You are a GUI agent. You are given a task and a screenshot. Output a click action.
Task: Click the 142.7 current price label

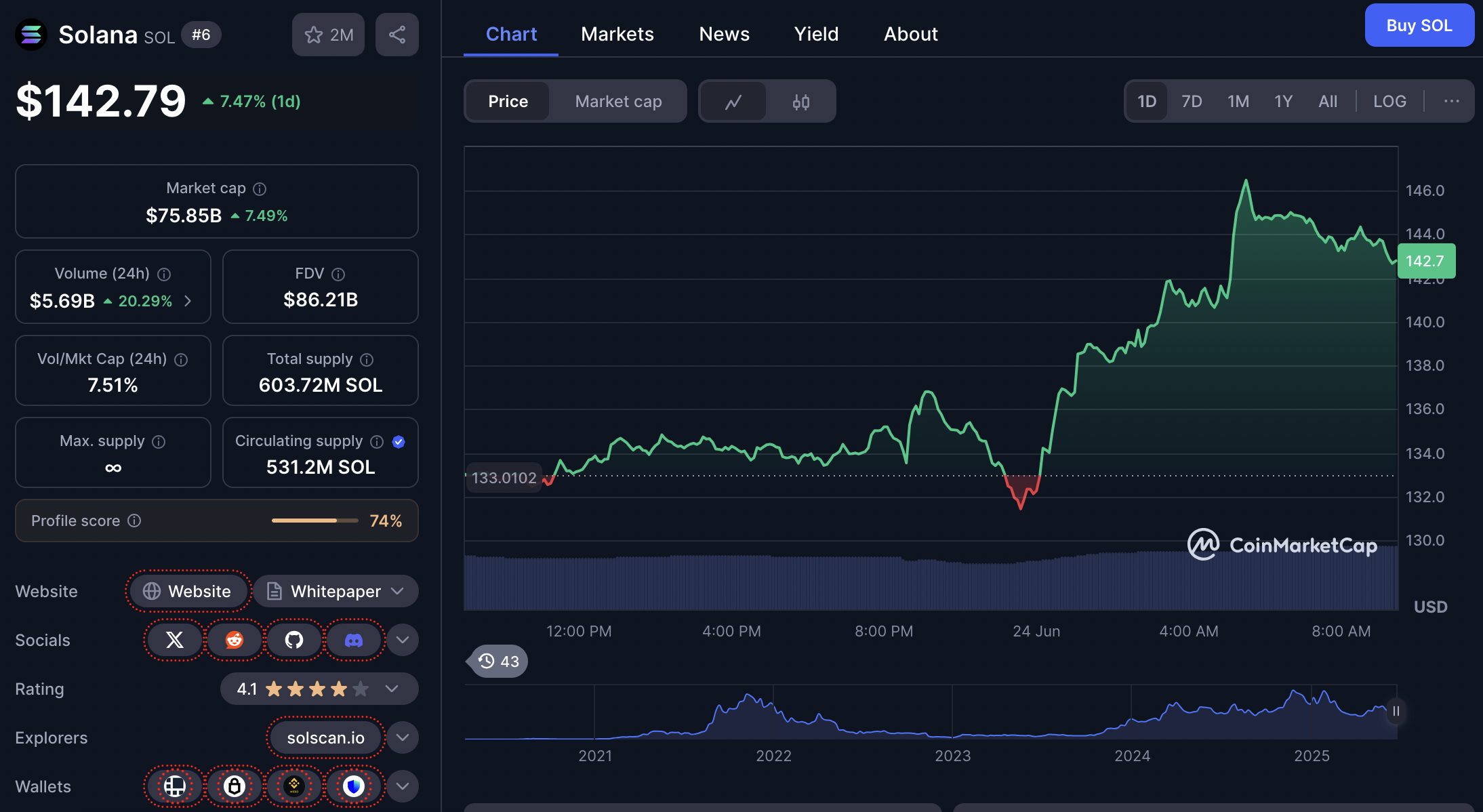[1425, 261]
